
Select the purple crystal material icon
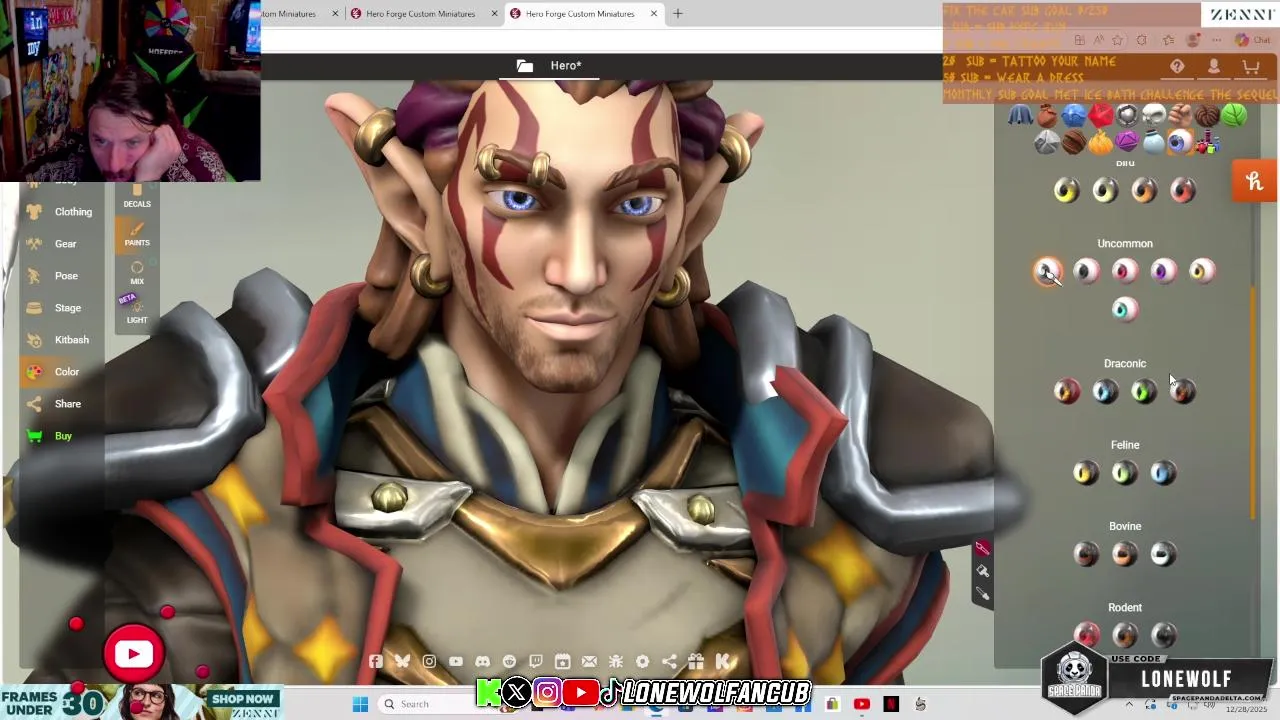coord(1127,143)
